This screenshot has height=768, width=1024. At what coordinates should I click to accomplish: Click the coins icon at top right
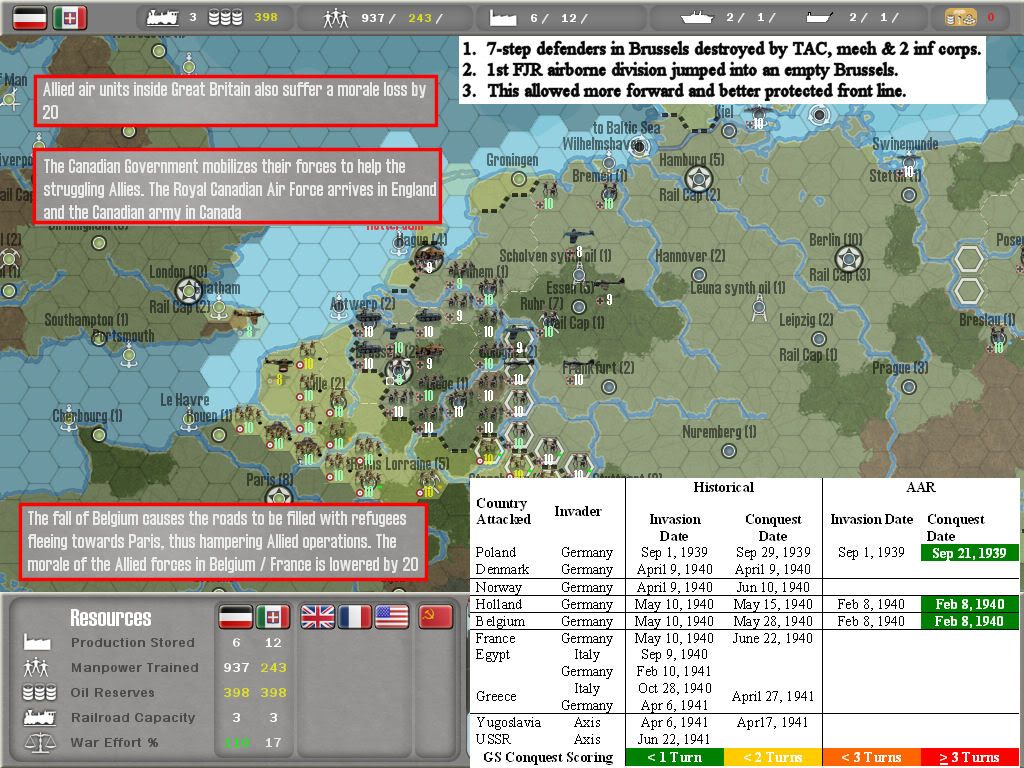click(x=961, y=18)
